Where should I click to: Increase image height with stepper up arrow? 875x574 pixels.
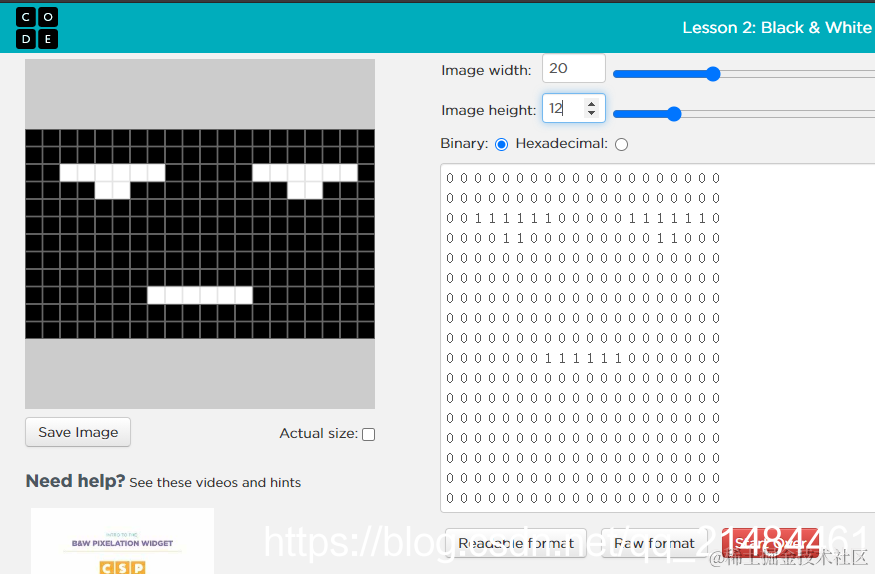tap(592, 103)
